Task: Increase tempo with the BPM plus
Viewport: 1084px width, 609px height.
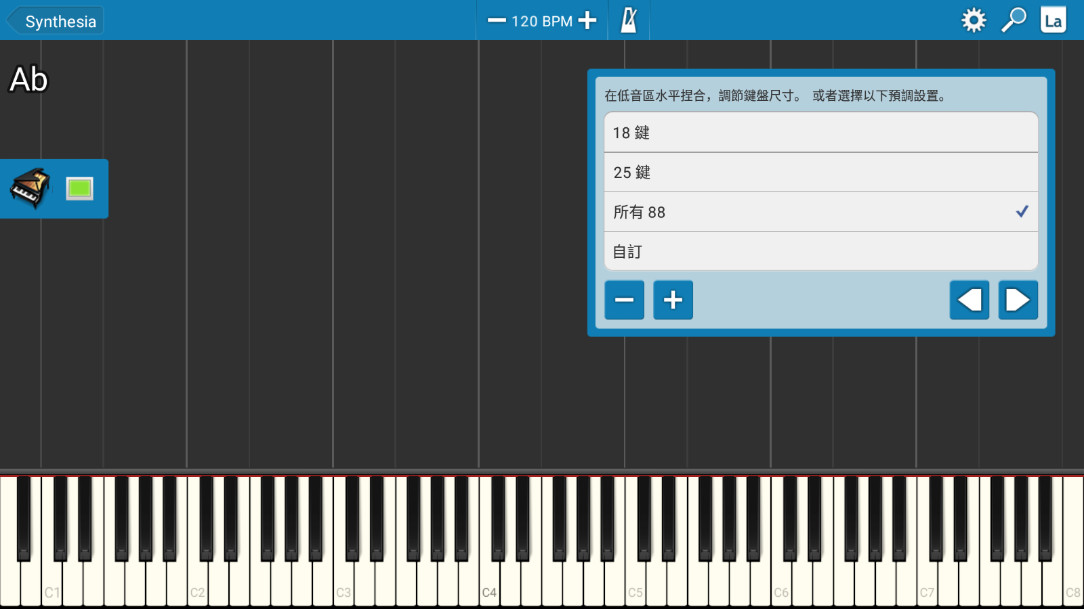Action: [587, 21]
